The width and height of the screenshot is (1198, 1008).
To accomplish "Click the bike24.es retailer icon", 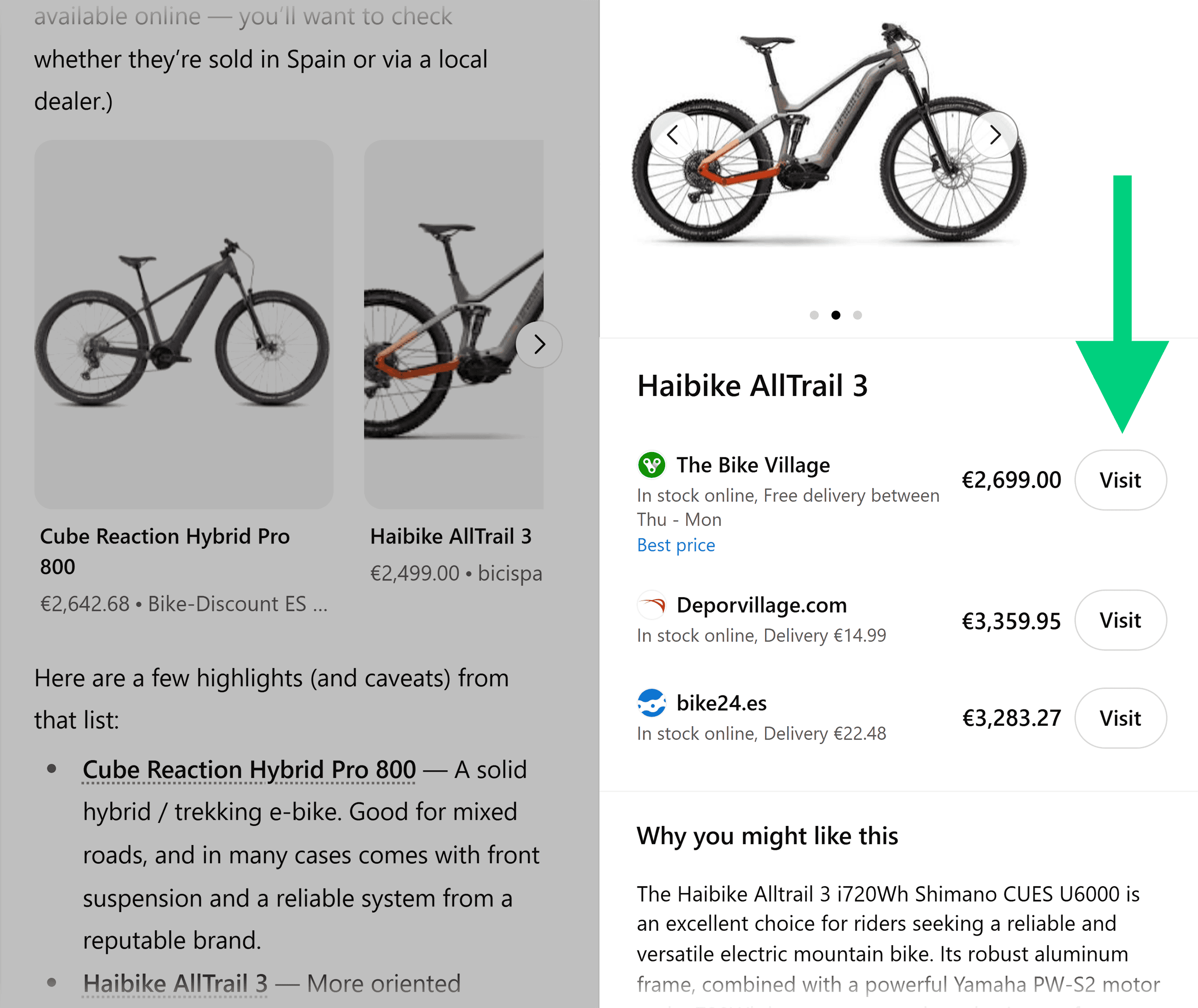I will click(x=651, y=704).
